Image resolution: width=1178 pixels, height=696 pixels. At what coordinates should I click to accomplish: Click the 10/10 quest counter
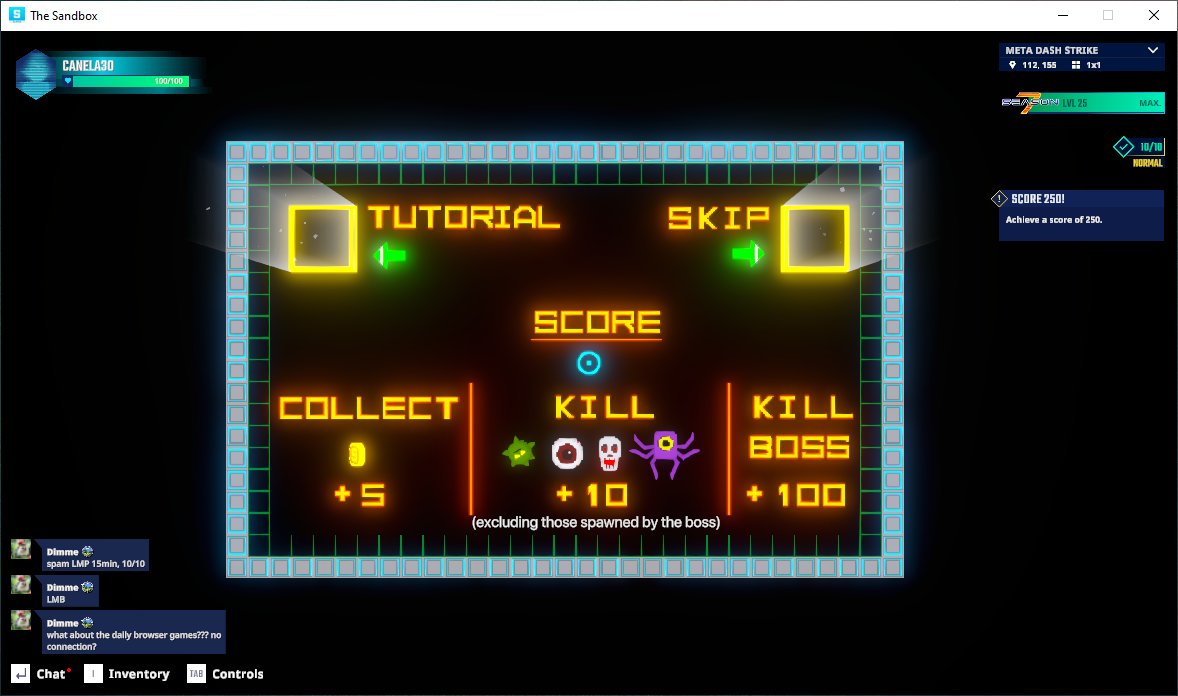[x=1151, y=147]
